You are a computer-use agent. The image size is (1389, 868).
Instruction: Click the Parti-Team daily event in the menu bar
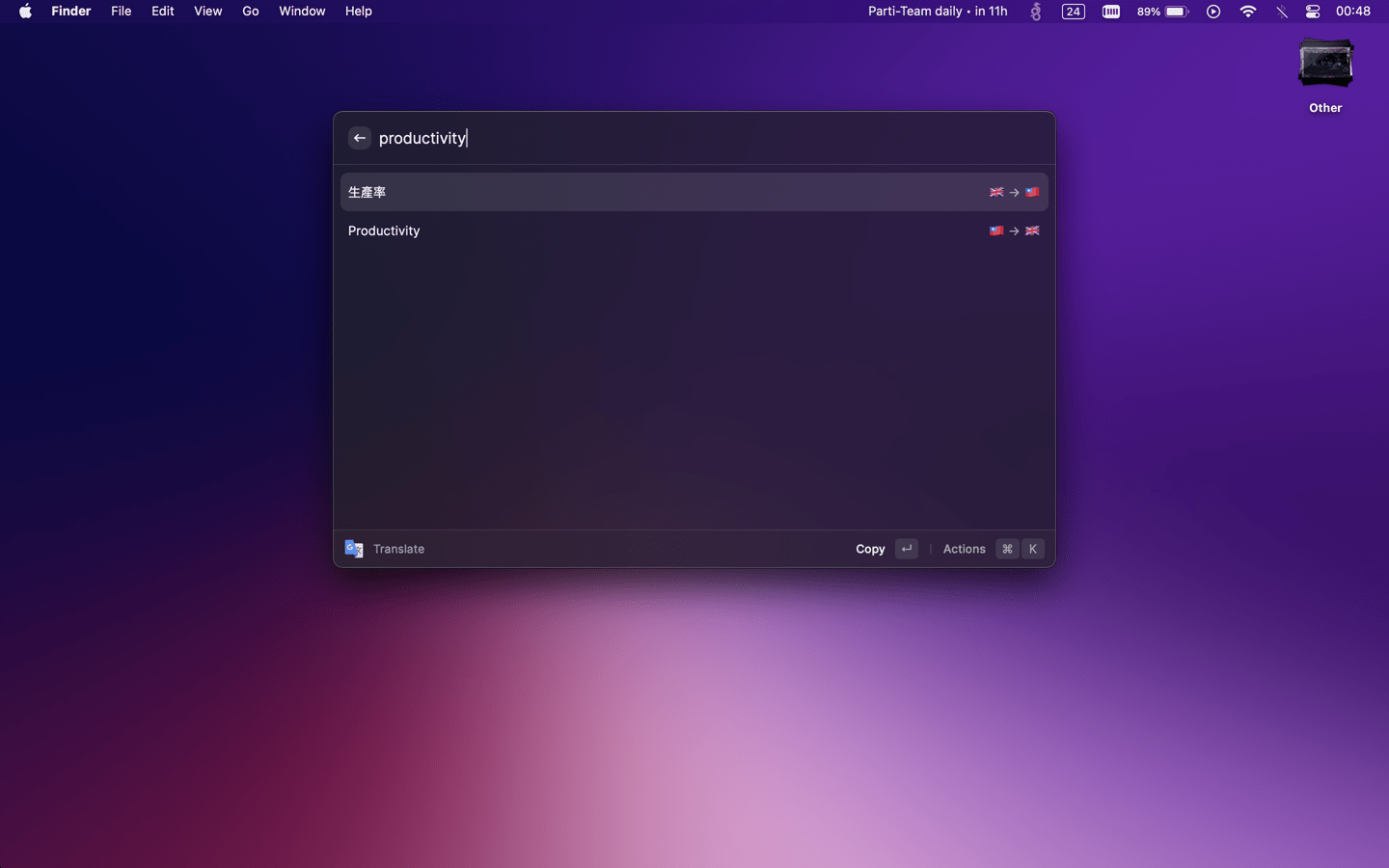937,12
